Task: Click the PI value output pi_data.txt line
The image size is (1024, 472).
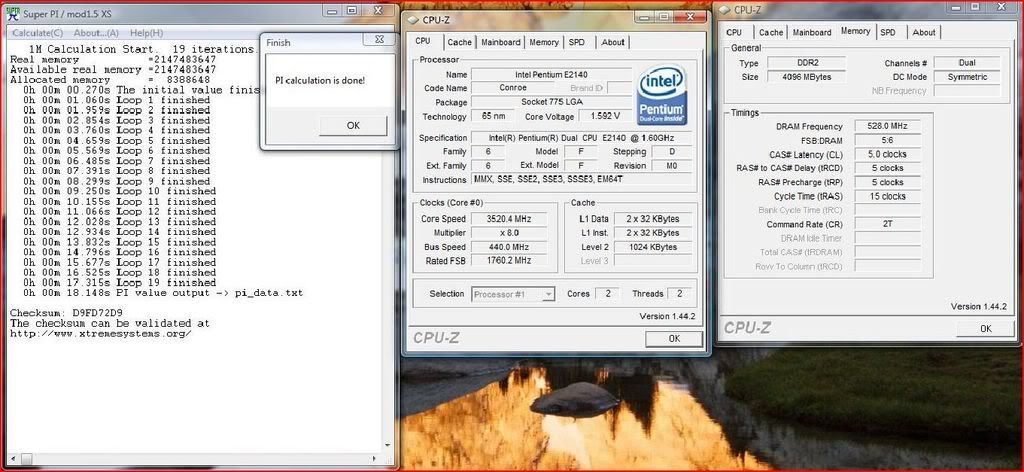Action: [x=163, y=293]
